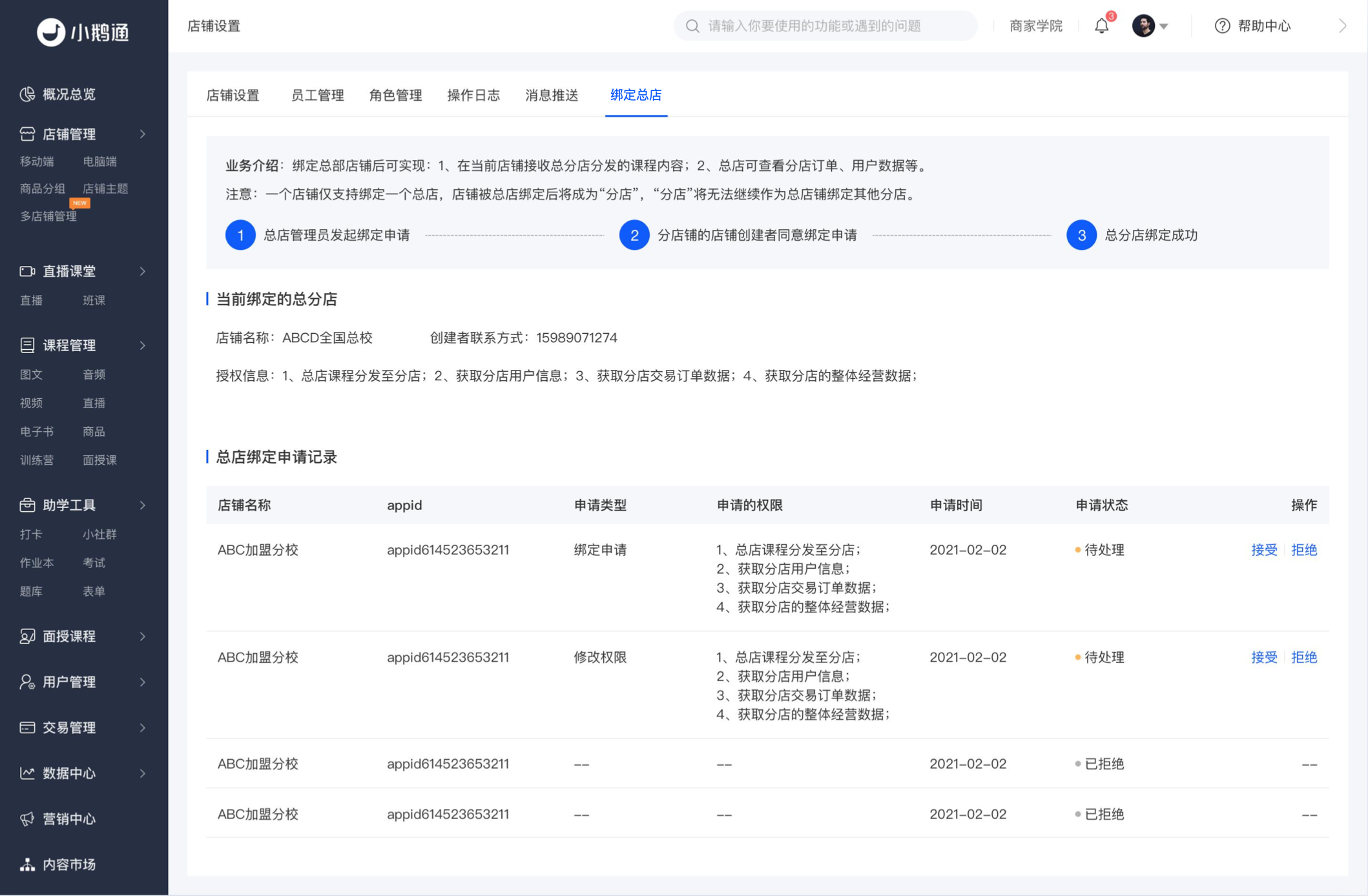Click the 概况总览 overview icon
This screenshot has height=896, width=1368.
27,94
